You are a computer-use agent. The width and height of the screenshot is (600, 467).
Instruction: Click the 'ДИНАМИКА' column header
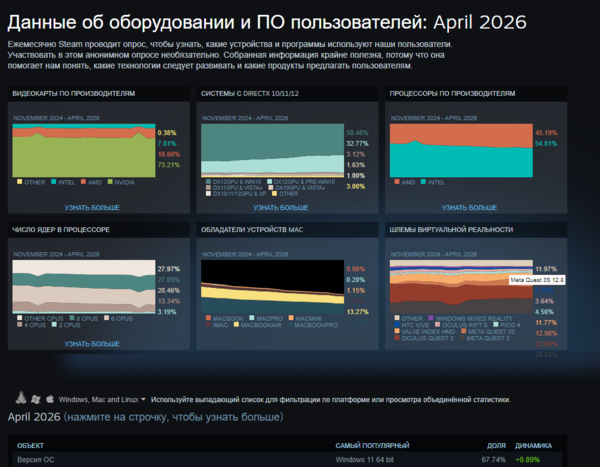coord(533,446)
